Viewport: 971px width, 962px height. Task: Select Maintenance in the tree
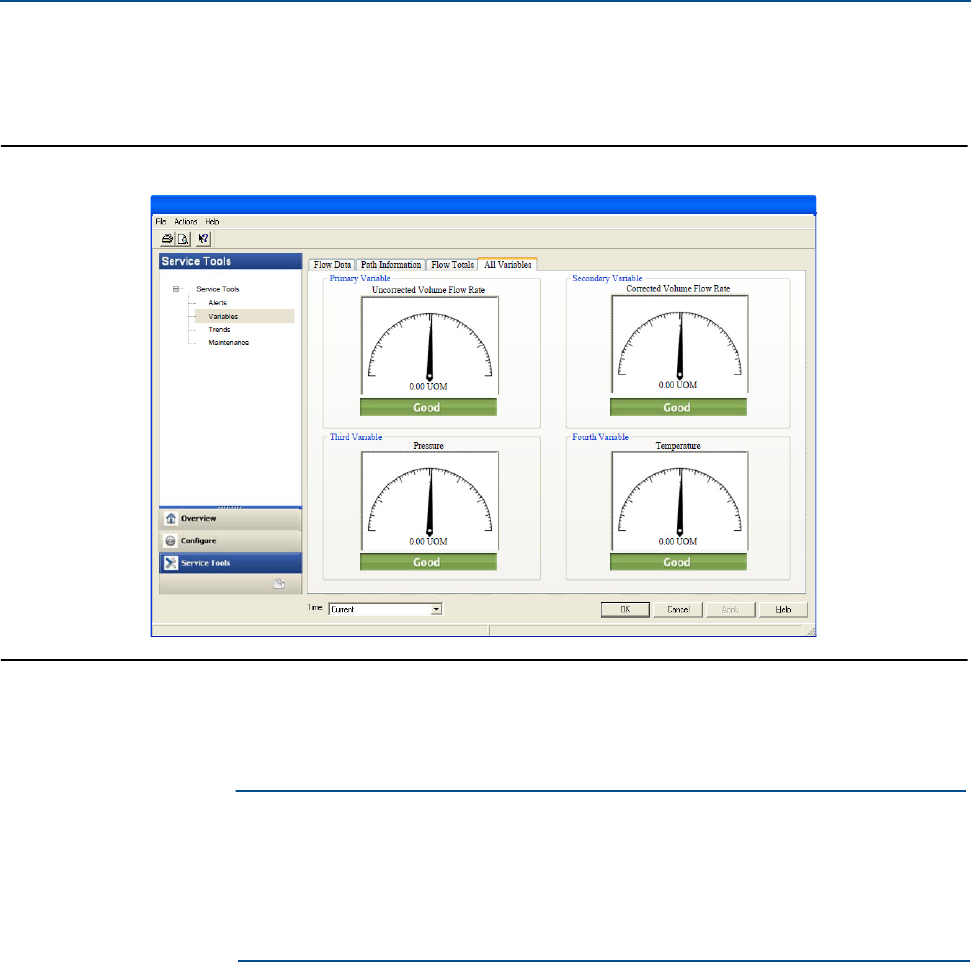point(229,343)
